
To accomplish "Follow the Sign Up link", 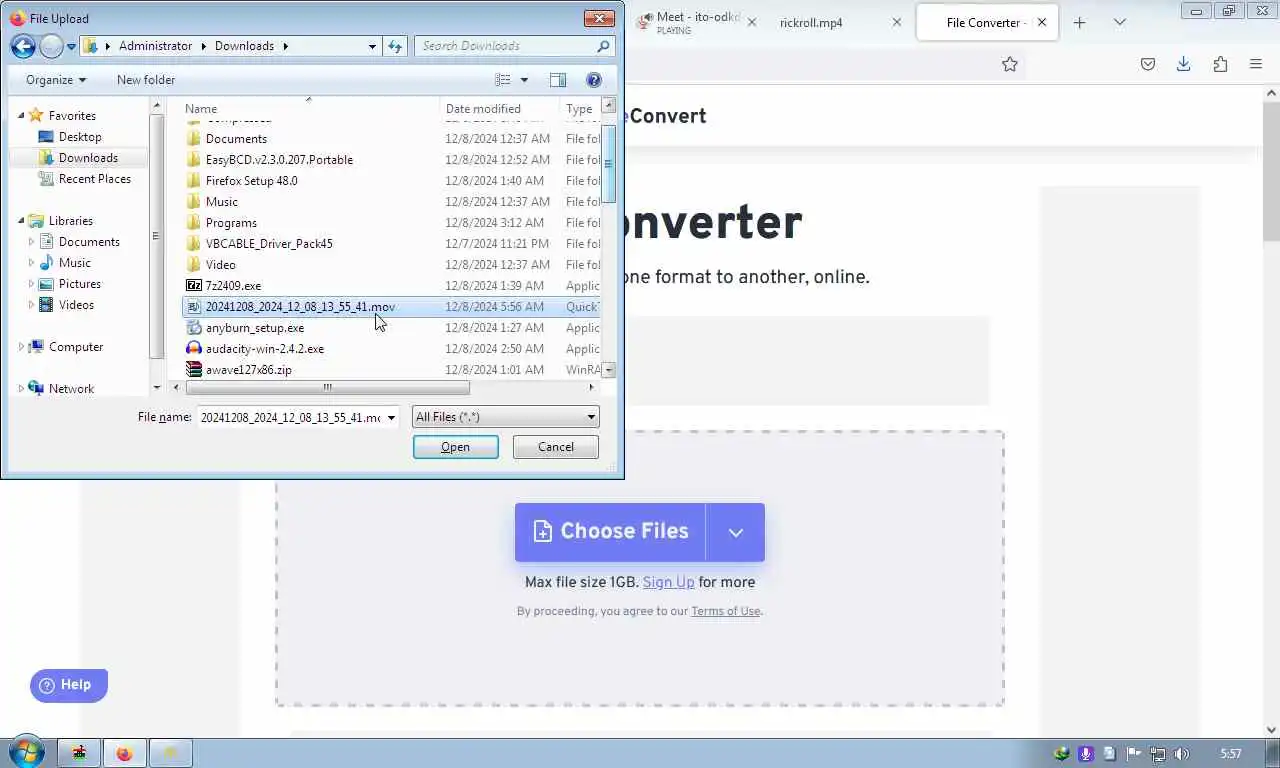I will (x=668, y=582).
